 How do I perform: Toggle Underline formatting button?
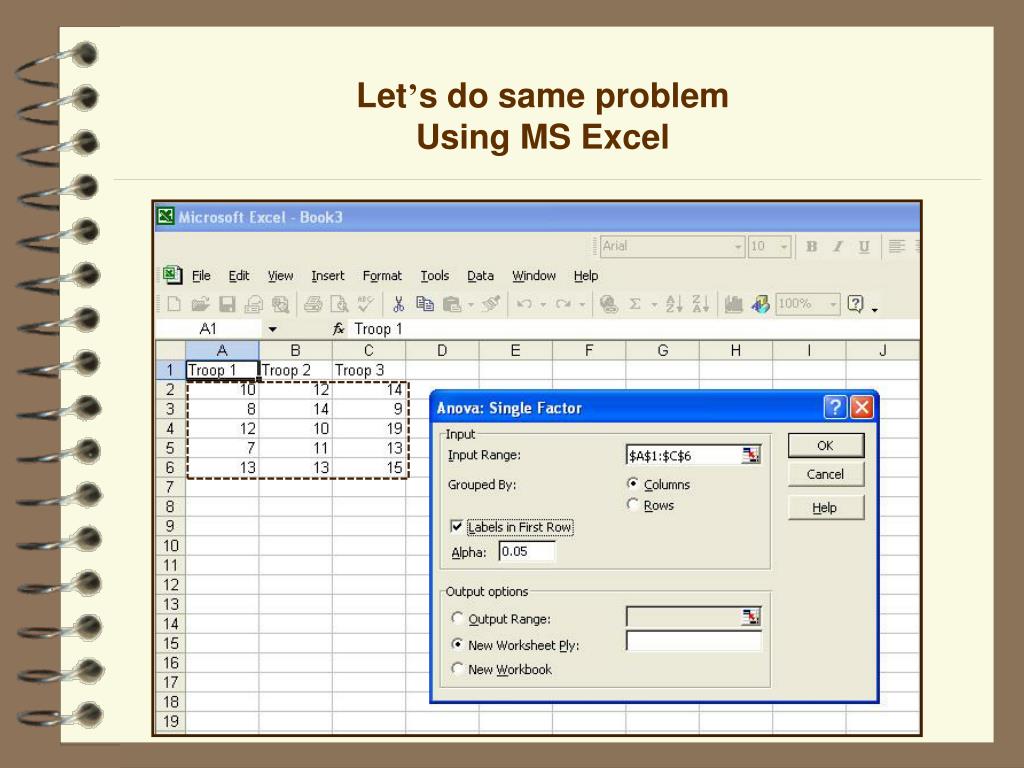(864, 246)
